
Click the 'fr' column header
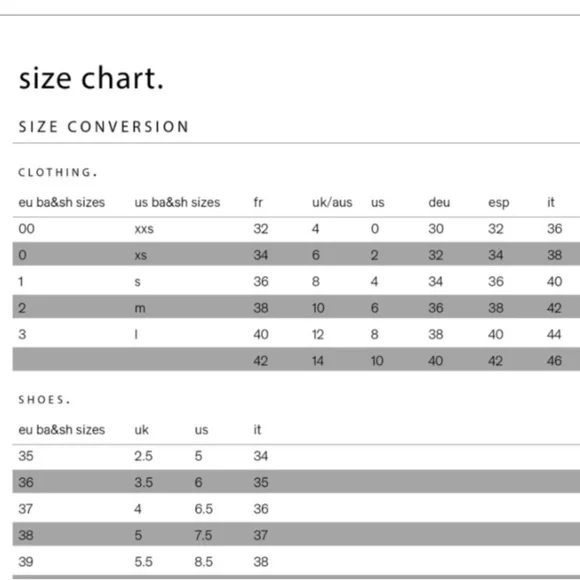258,202
